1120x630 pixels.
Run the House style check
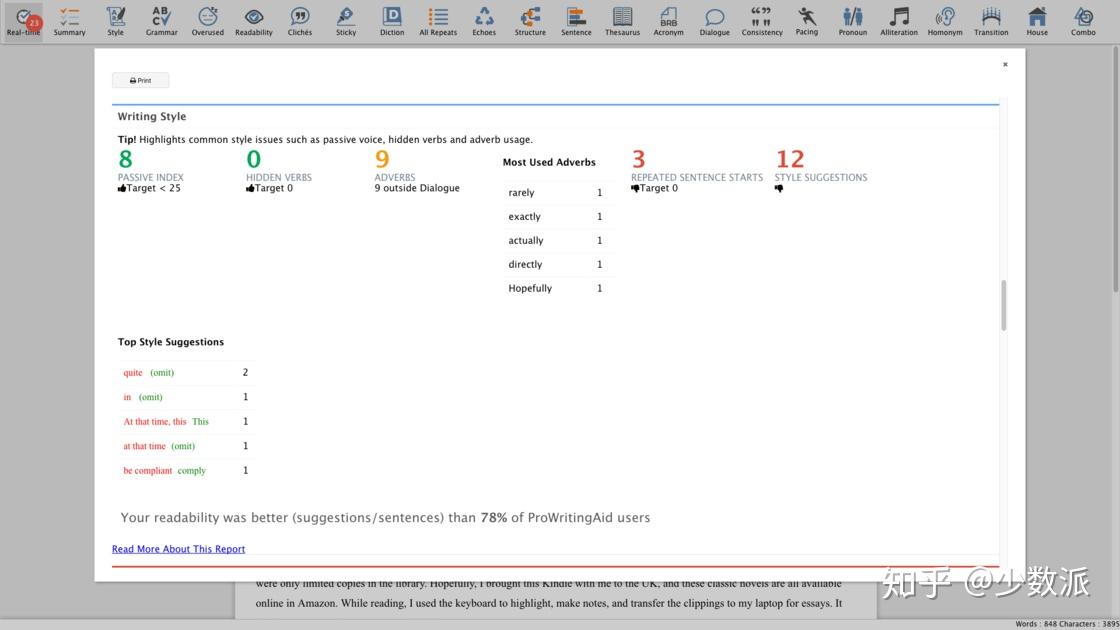pyautogui.click(x=1036, y=21)
